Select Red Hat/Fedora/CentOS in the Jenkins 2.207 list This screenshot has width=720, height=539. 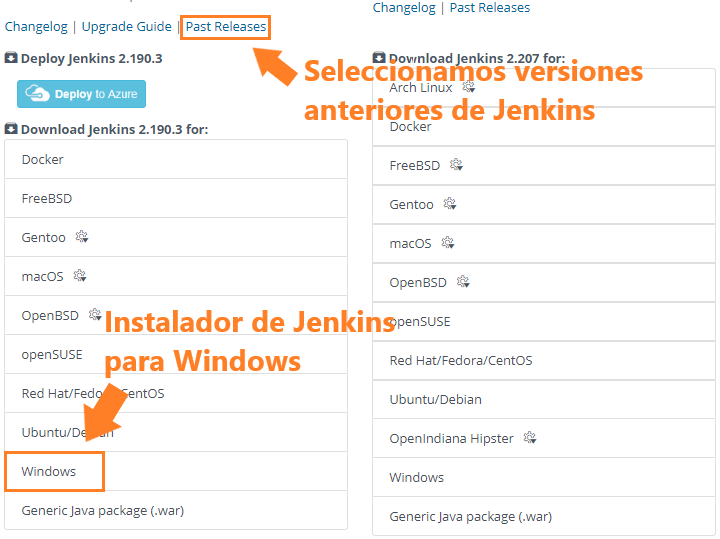(x=460, y=360)
